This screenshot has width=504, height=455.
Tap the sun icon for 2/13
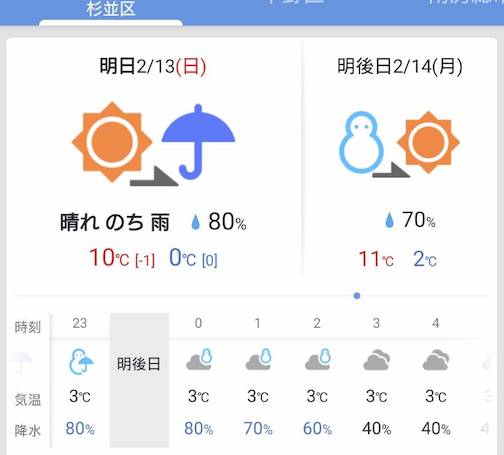pyautogui.click(x=112, y=142)
